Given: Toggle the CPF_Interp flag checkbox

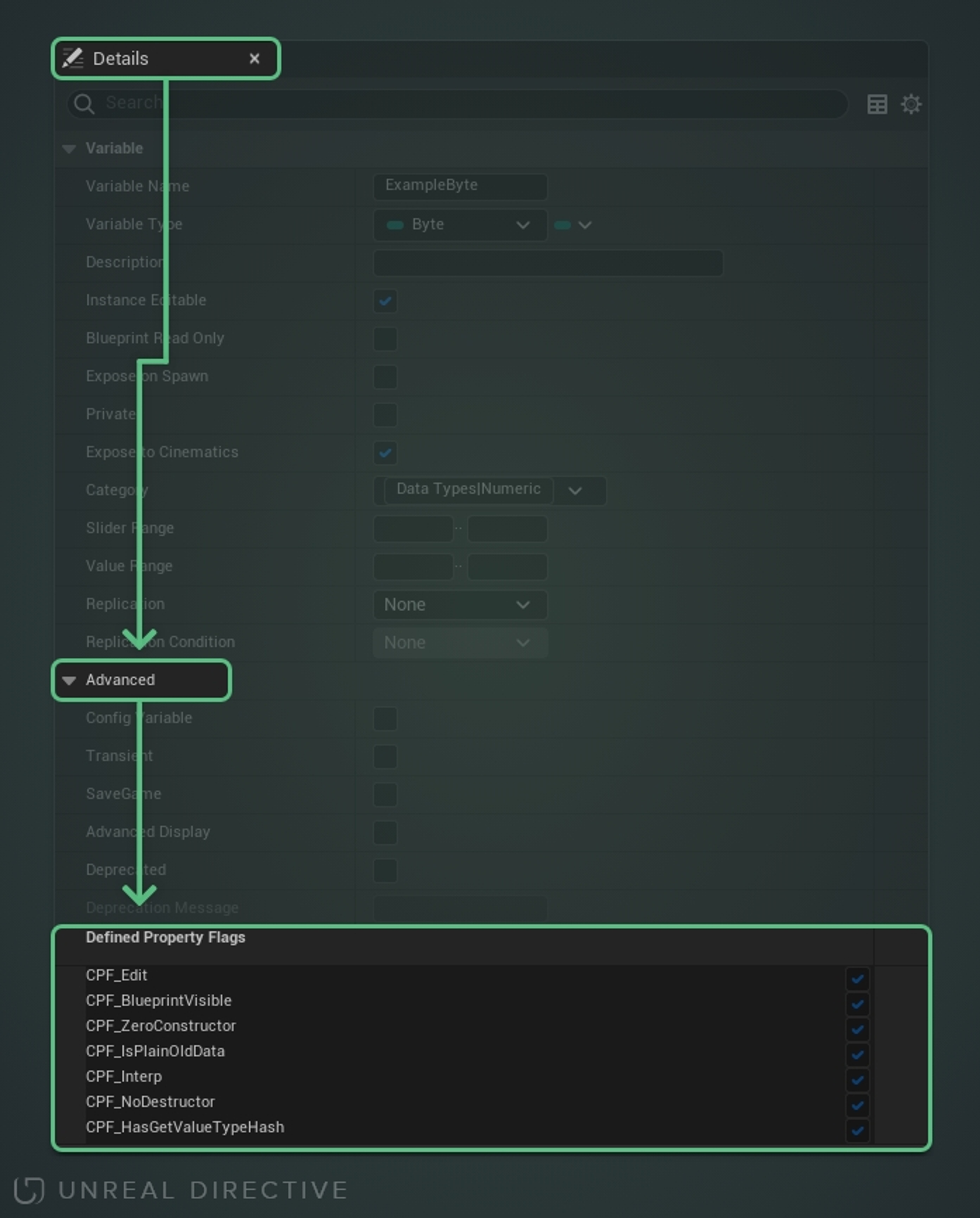Looking at the screenshot, I should (857, 1080).
